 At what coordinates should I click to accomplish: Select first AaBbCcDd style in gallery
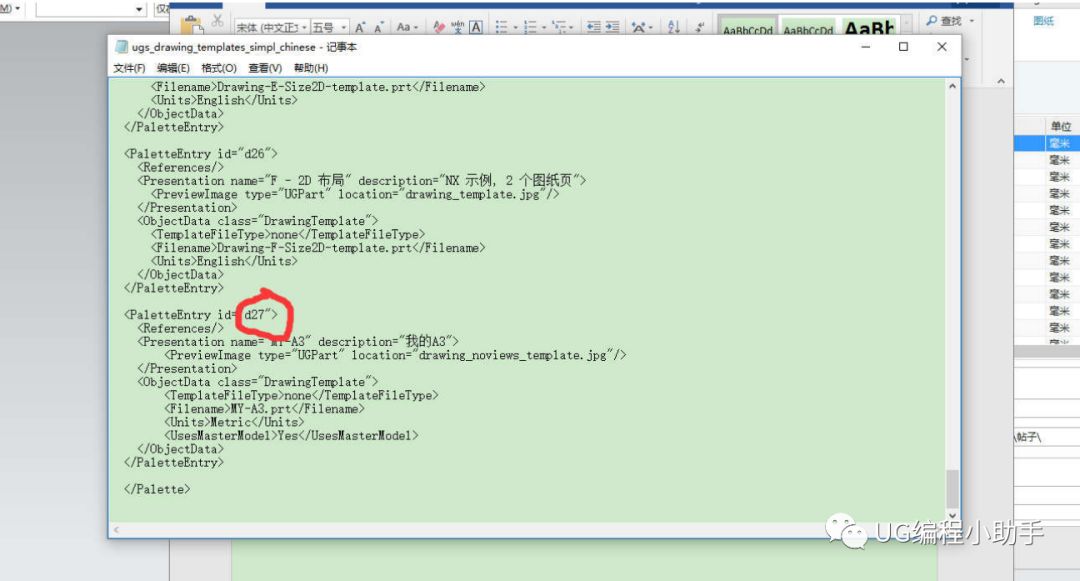click(747, 27)
